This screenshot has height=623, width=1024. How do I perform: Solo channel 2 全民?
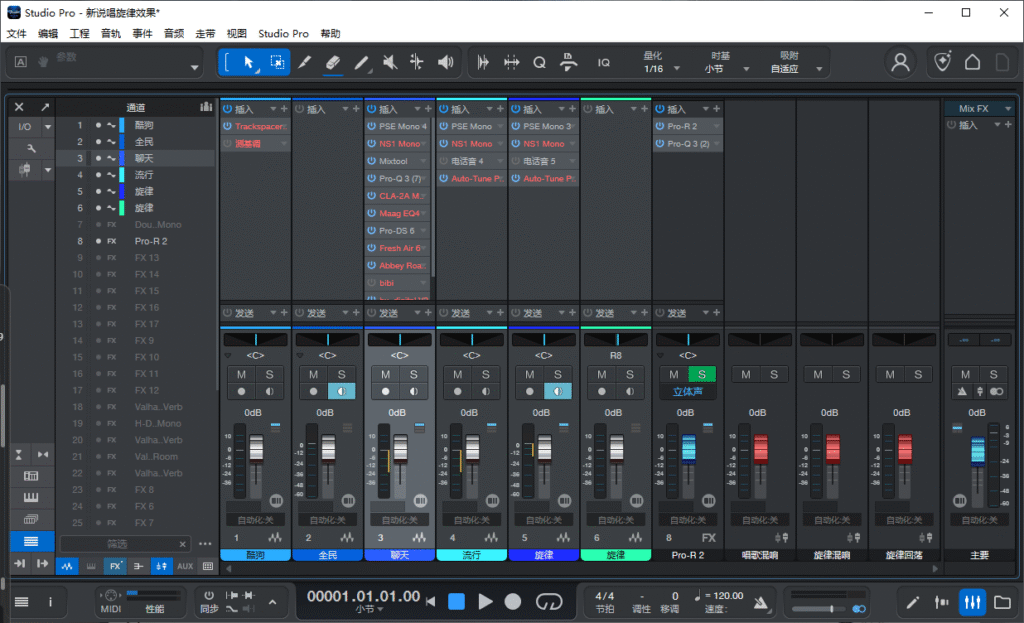[x=342, y=374]
